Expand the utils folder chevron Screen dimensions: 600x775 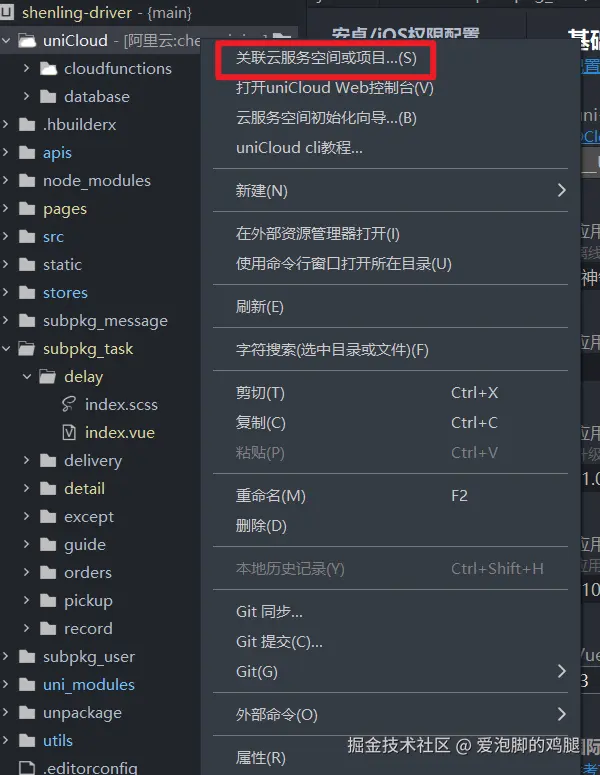tap(6, 740)
